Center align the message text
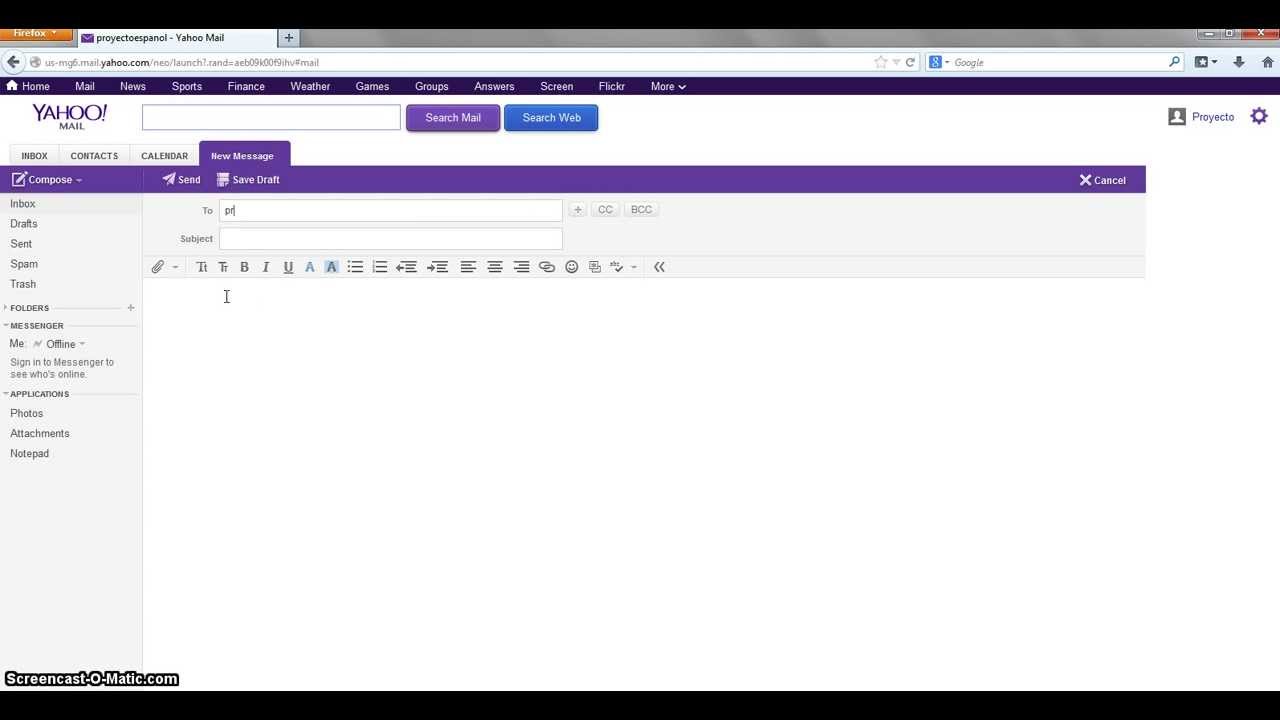Image resolution: width=1280 pixels, height=720 pixels. point(495,267)
